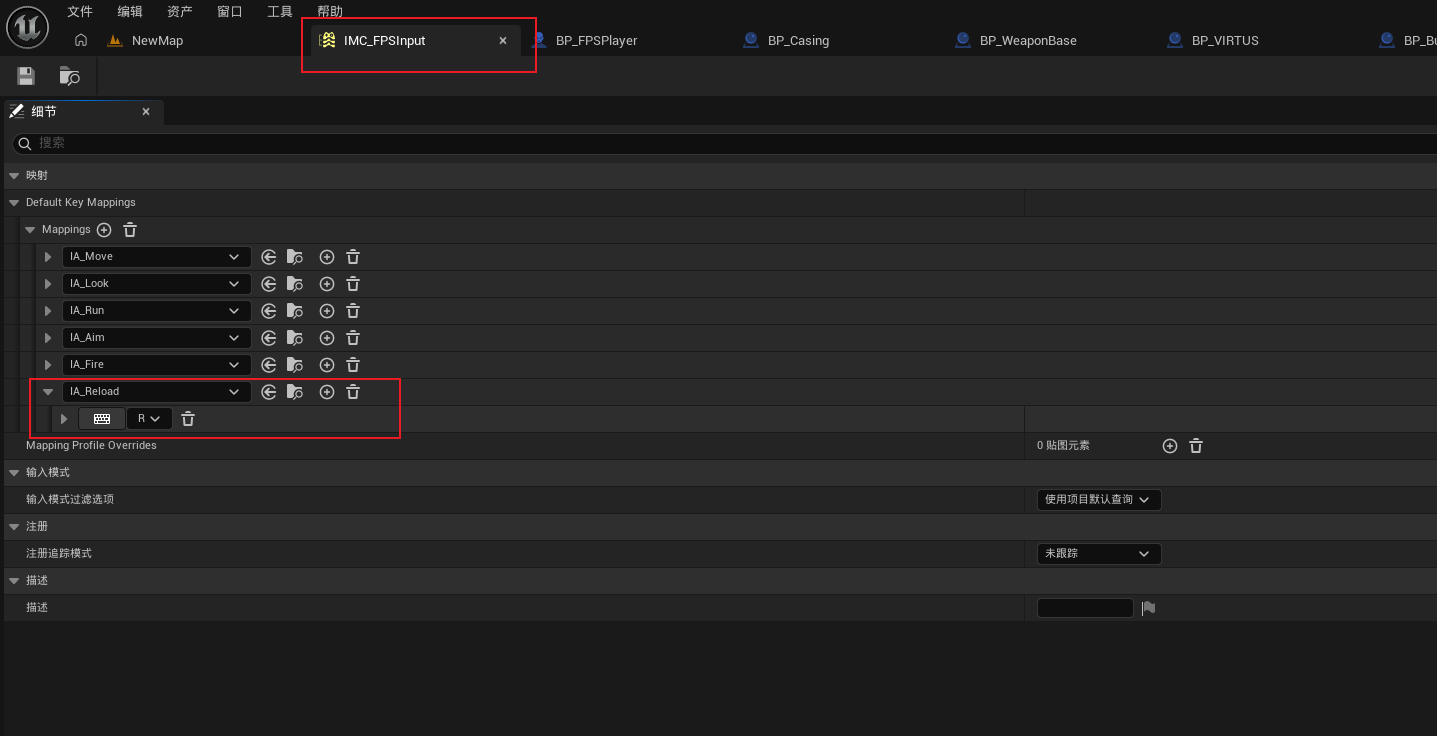Delete the IA_Move mapping

[353, 257]
